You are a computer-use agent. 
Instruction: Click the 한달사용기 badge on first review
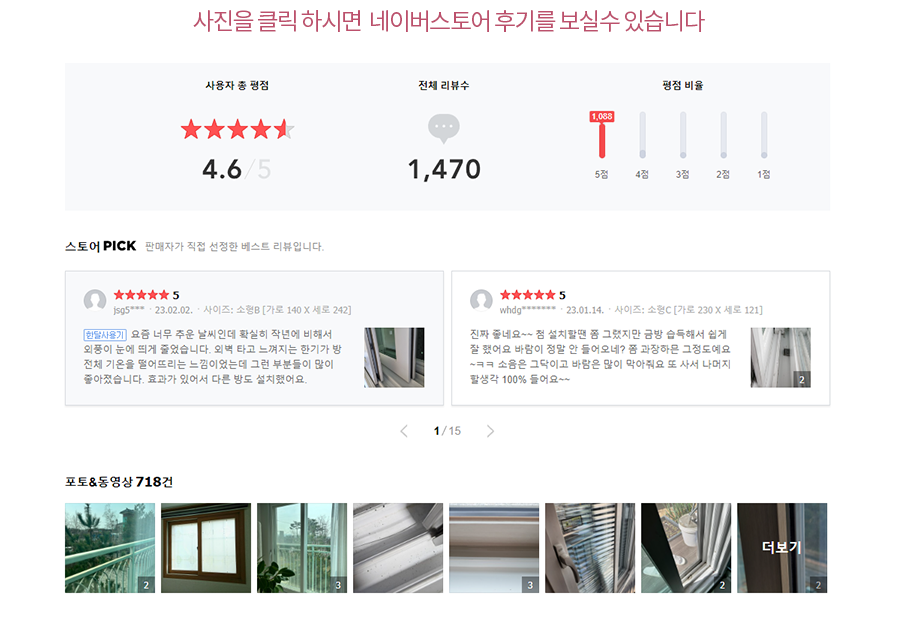click(105, 335)
